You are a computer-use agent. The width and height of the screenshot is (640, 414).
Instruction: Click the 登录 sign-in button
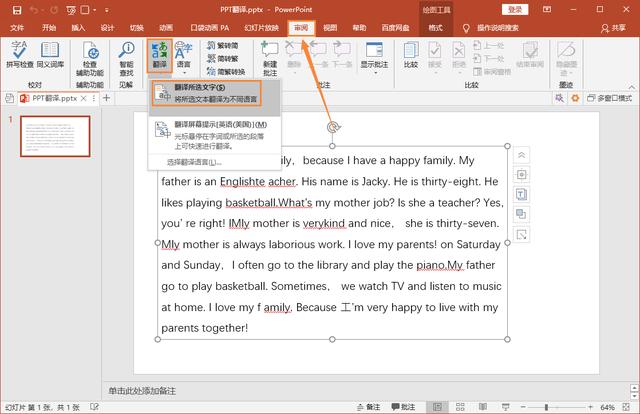coord(515,9)
